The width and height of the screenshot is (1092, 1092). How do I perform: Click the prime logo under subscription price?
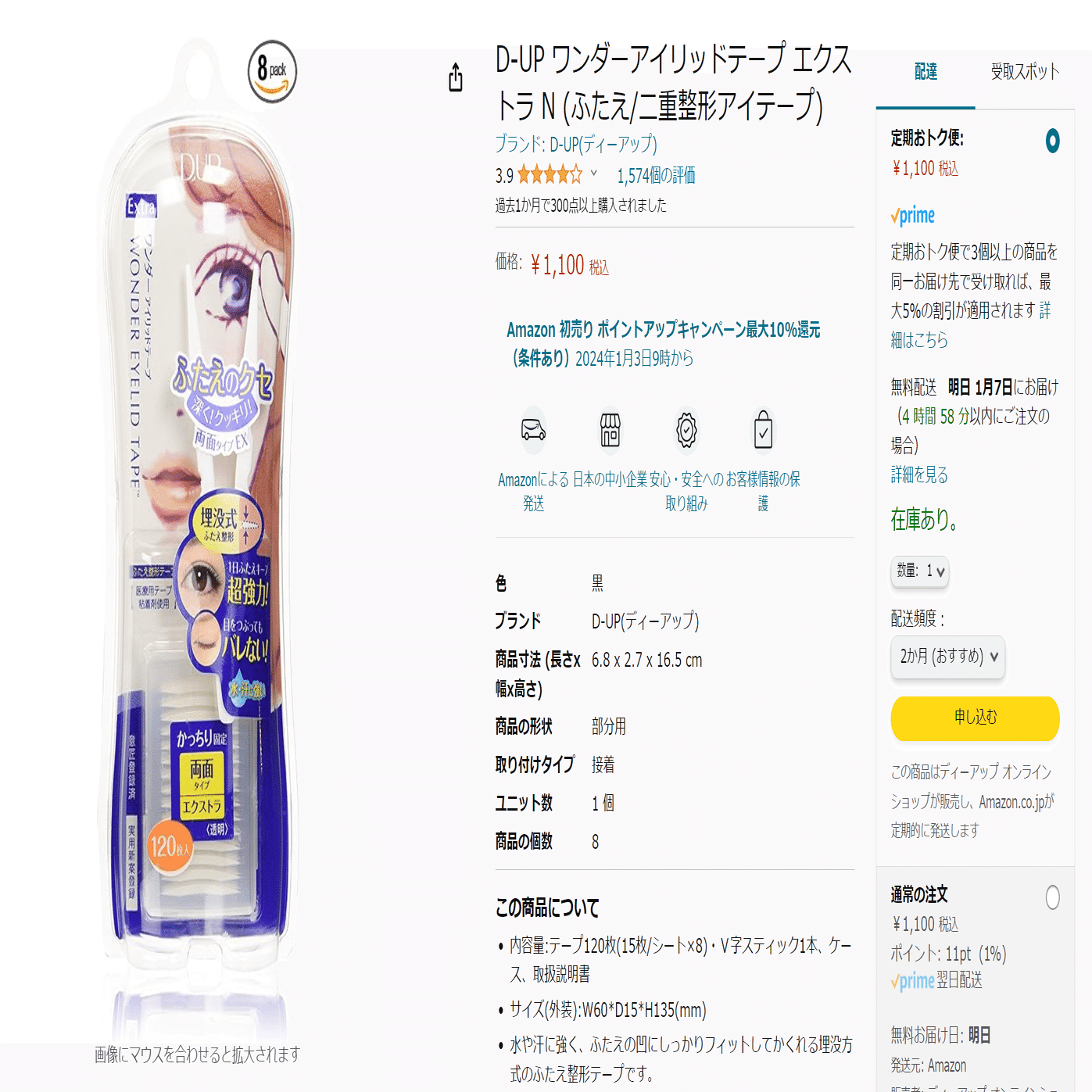(913, 215)
